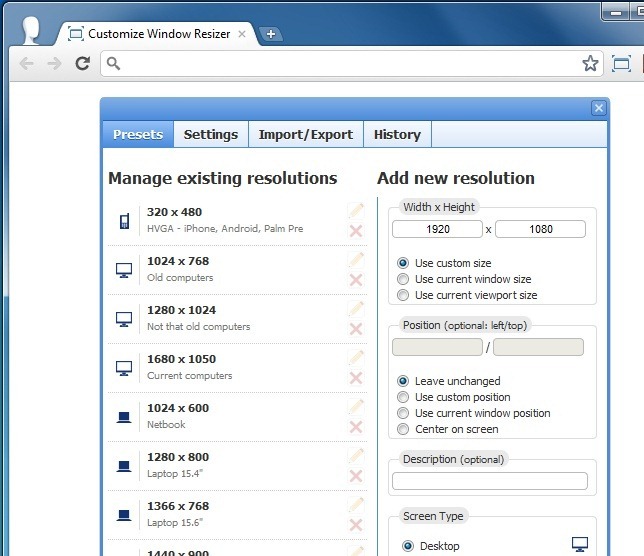The image size is (644, 556).
Task: Delete the 1024 x 600 Netbook preset
Action: tap(356, 427)
